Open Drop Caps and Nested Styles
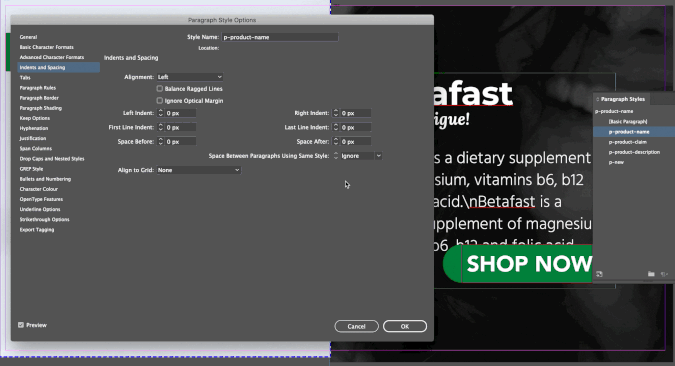This screenshot has height=366, width=675. [52, 159]
